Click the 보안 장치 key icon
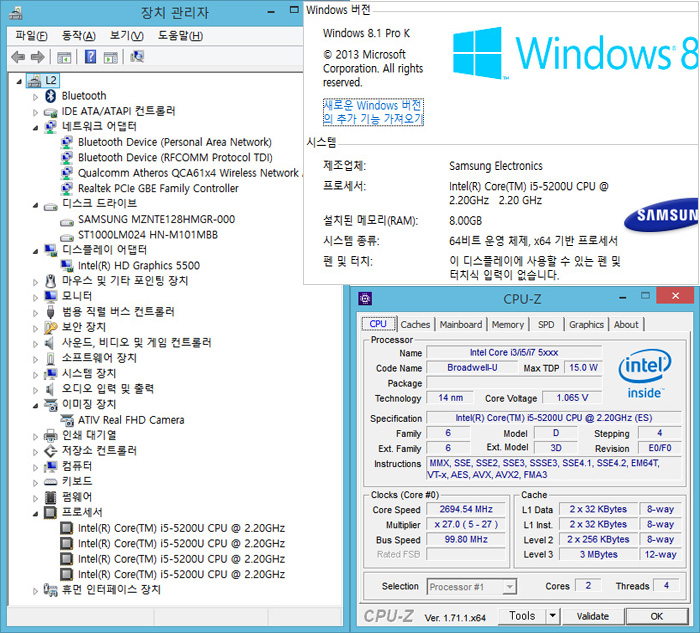Viewport: 700px width, 635px height. click(x=50, y=328)
